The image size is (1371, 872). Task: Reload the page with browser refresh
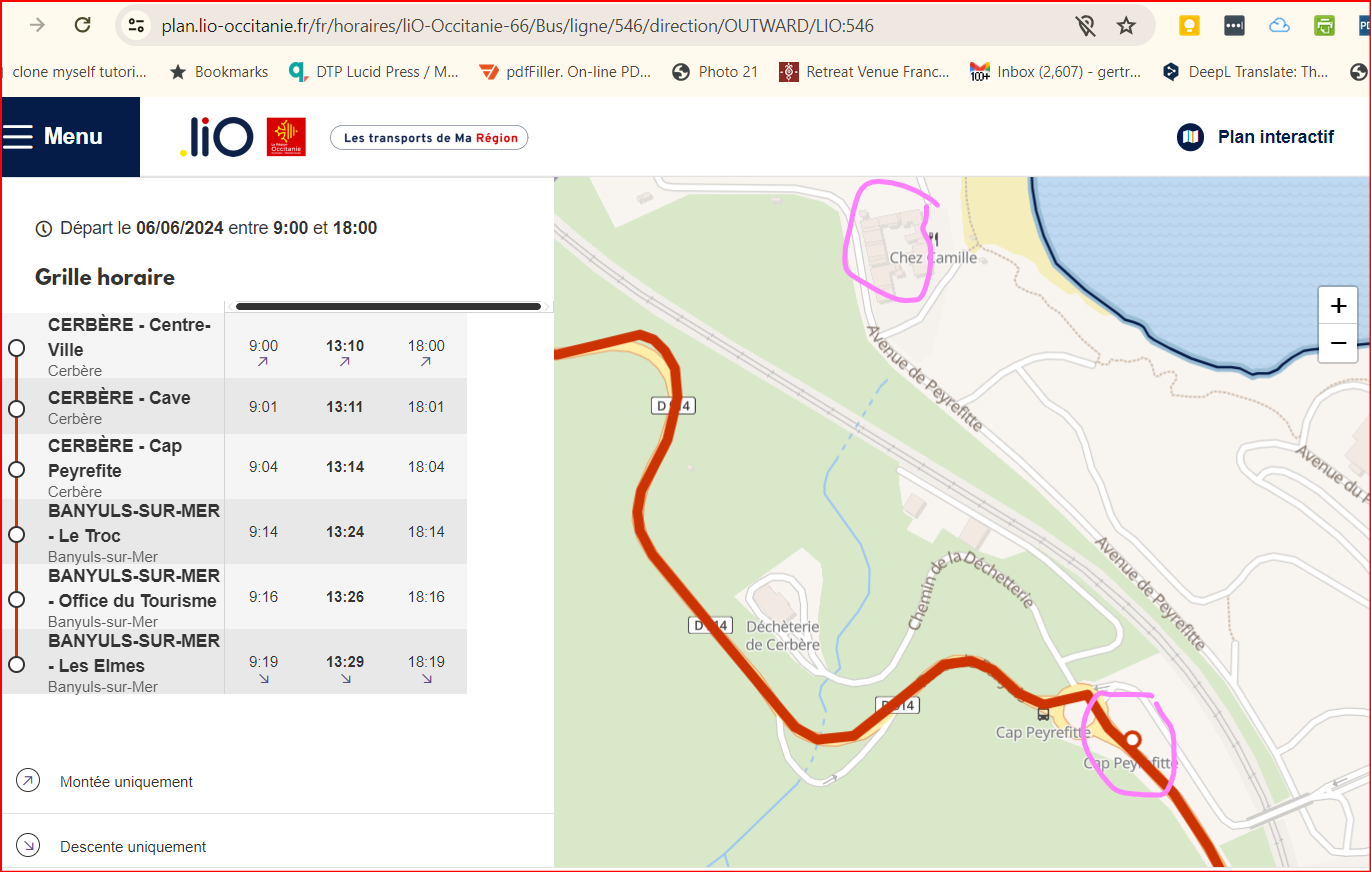(83, 25)
